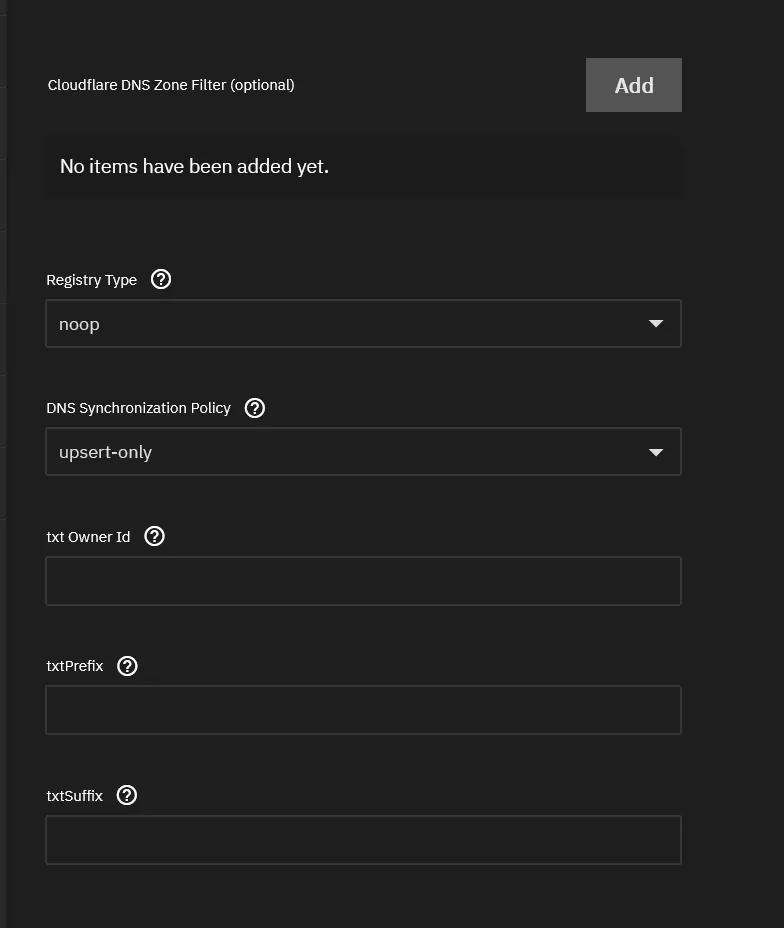Select the help icon beside Registry Type label
The width and height of the screenshot is (784, 928).
pos(161,280)
